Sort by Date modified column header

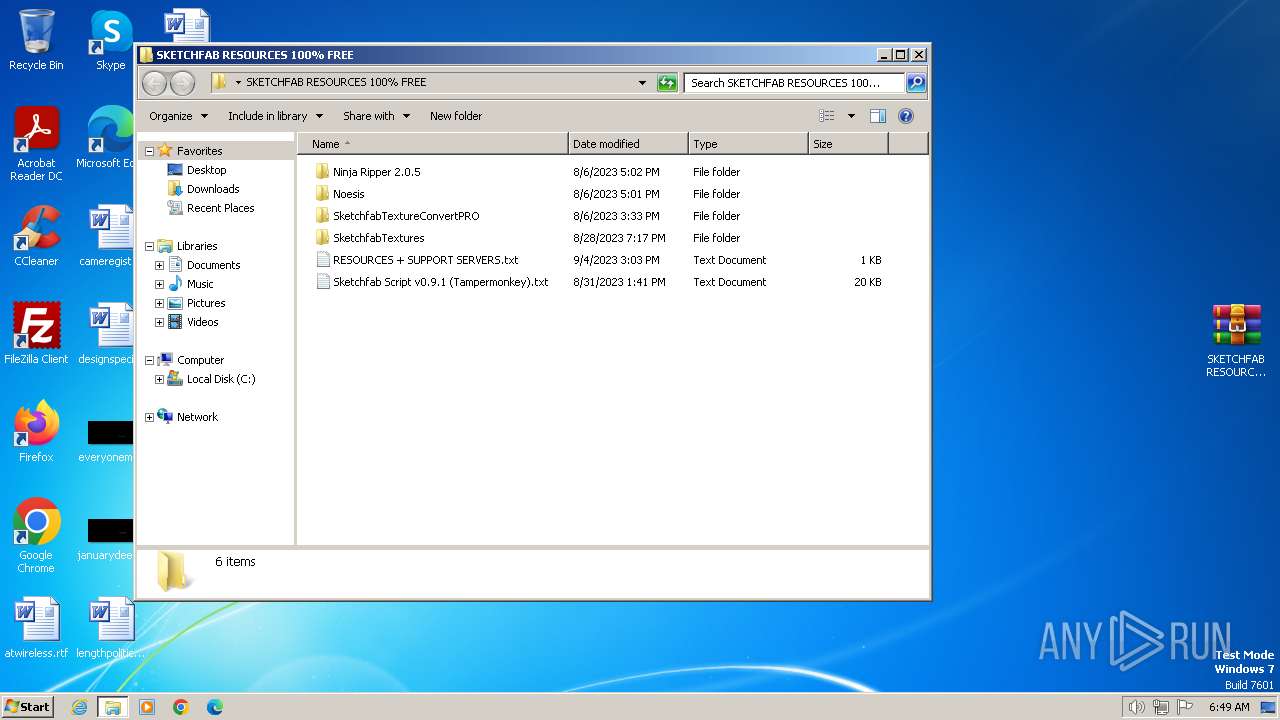pyautogui.click(x=627, y=144)
